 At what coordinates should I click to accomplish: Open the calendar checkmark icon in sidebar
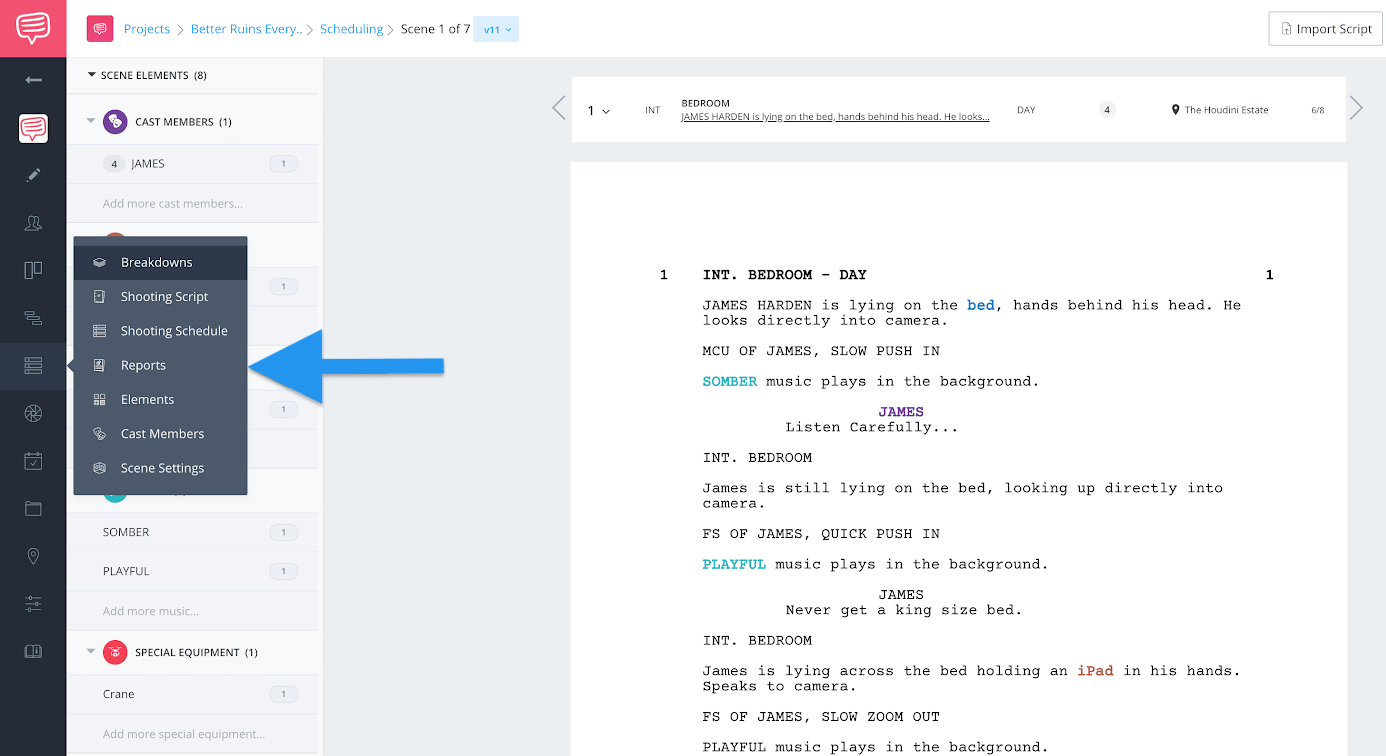click(33, 461)
